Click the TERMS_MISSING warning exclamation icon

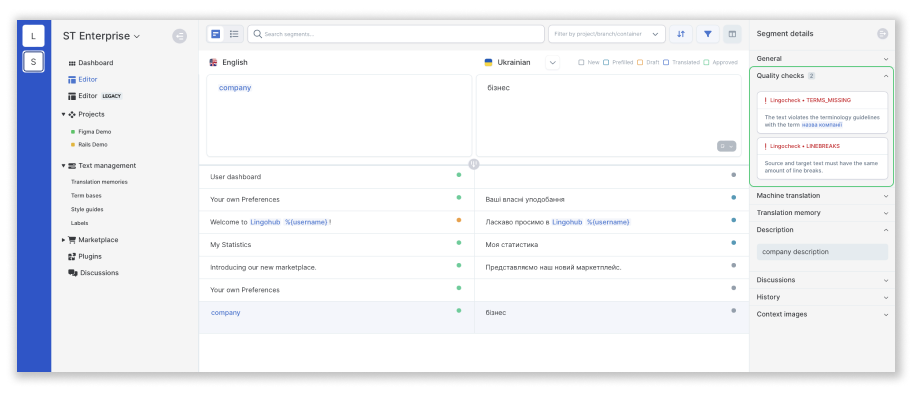pos(766,101)
